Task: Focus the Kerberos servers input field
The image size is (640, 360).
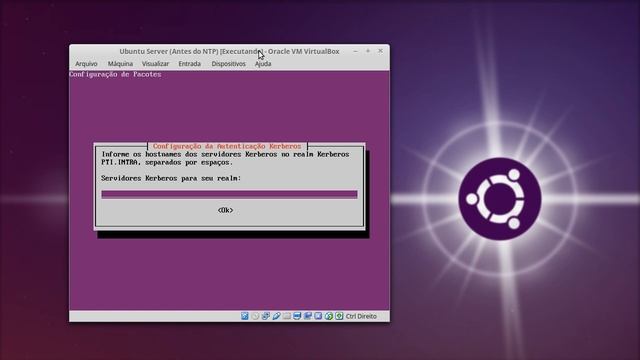Action: (229, 194)
